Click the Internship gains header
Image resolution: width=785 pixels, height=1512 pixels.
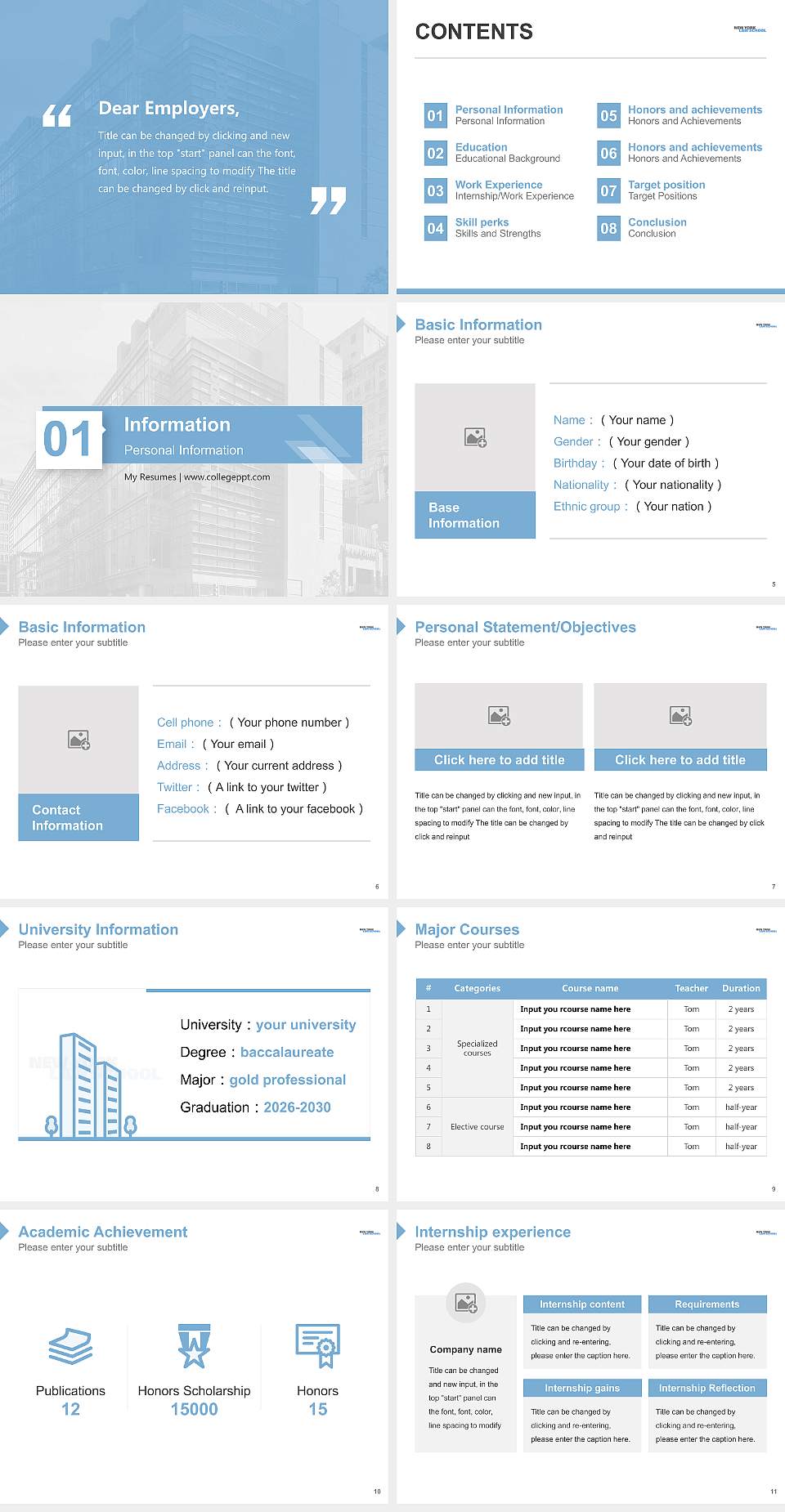click(582, 1388)
